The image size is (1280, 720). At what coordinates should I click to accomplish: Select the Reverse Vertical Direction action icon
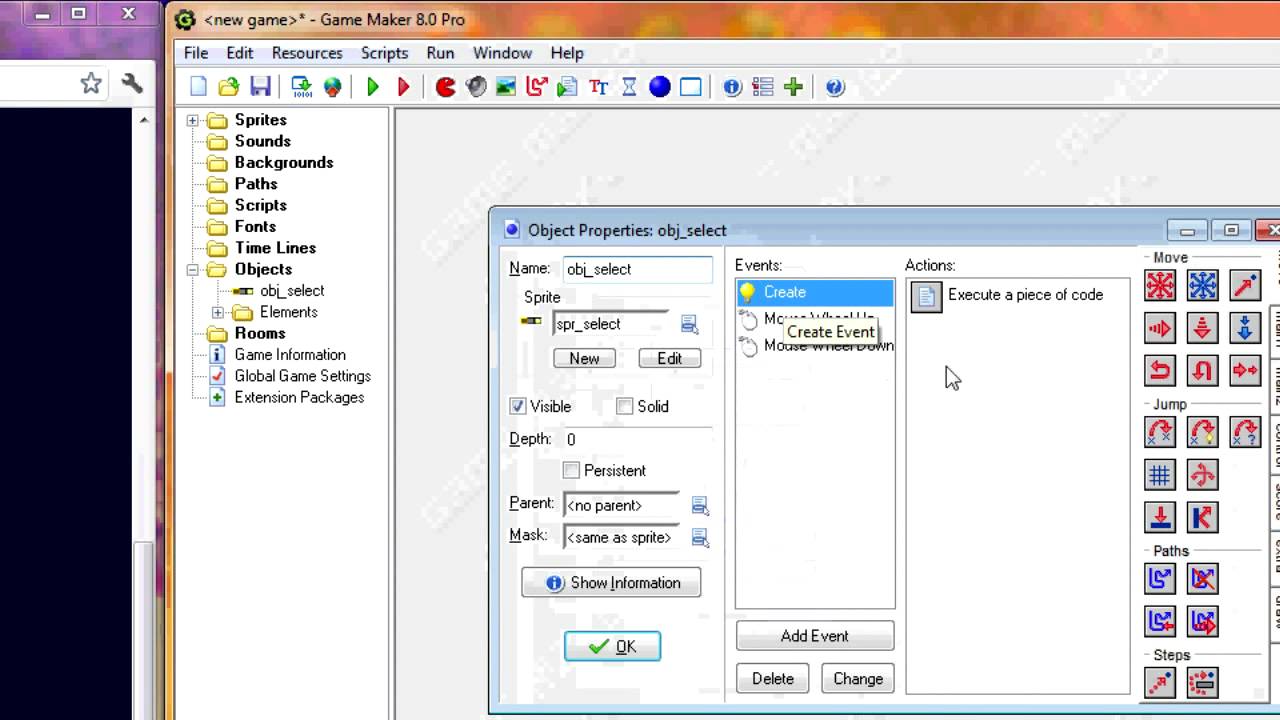point(1203,371)
